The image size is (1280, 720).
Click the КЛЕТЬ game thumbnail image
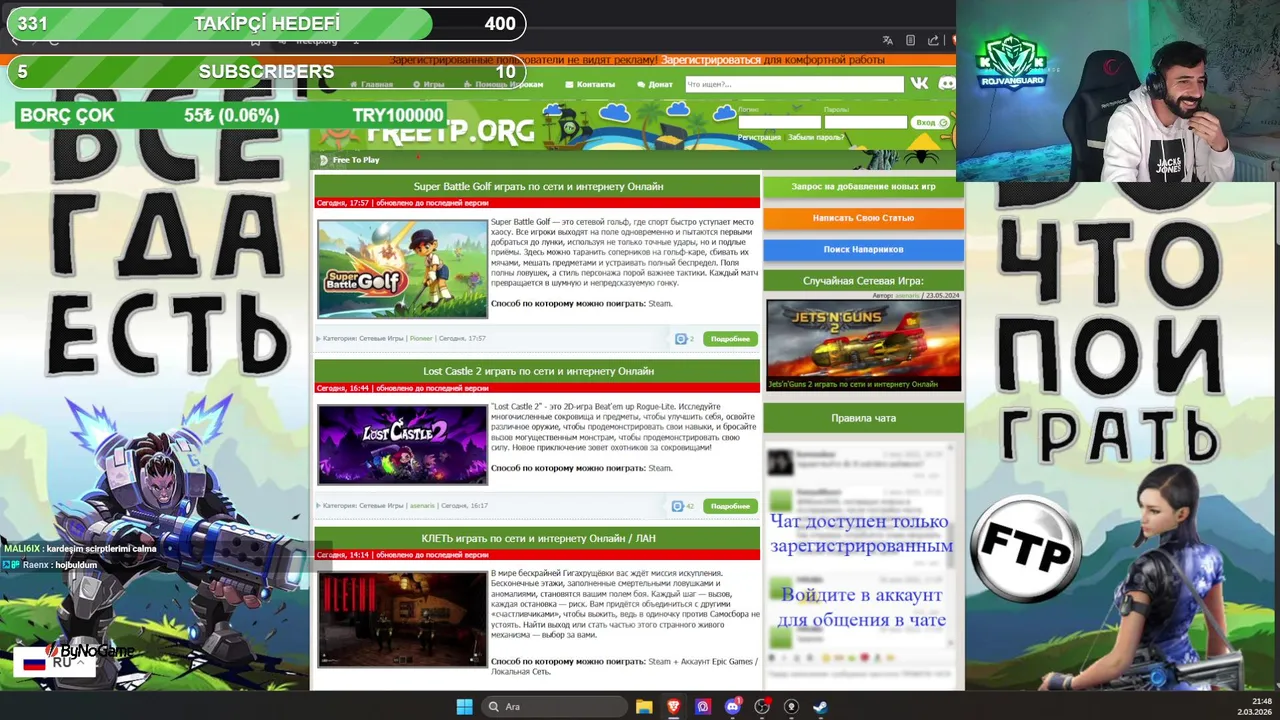click(402, 619)
